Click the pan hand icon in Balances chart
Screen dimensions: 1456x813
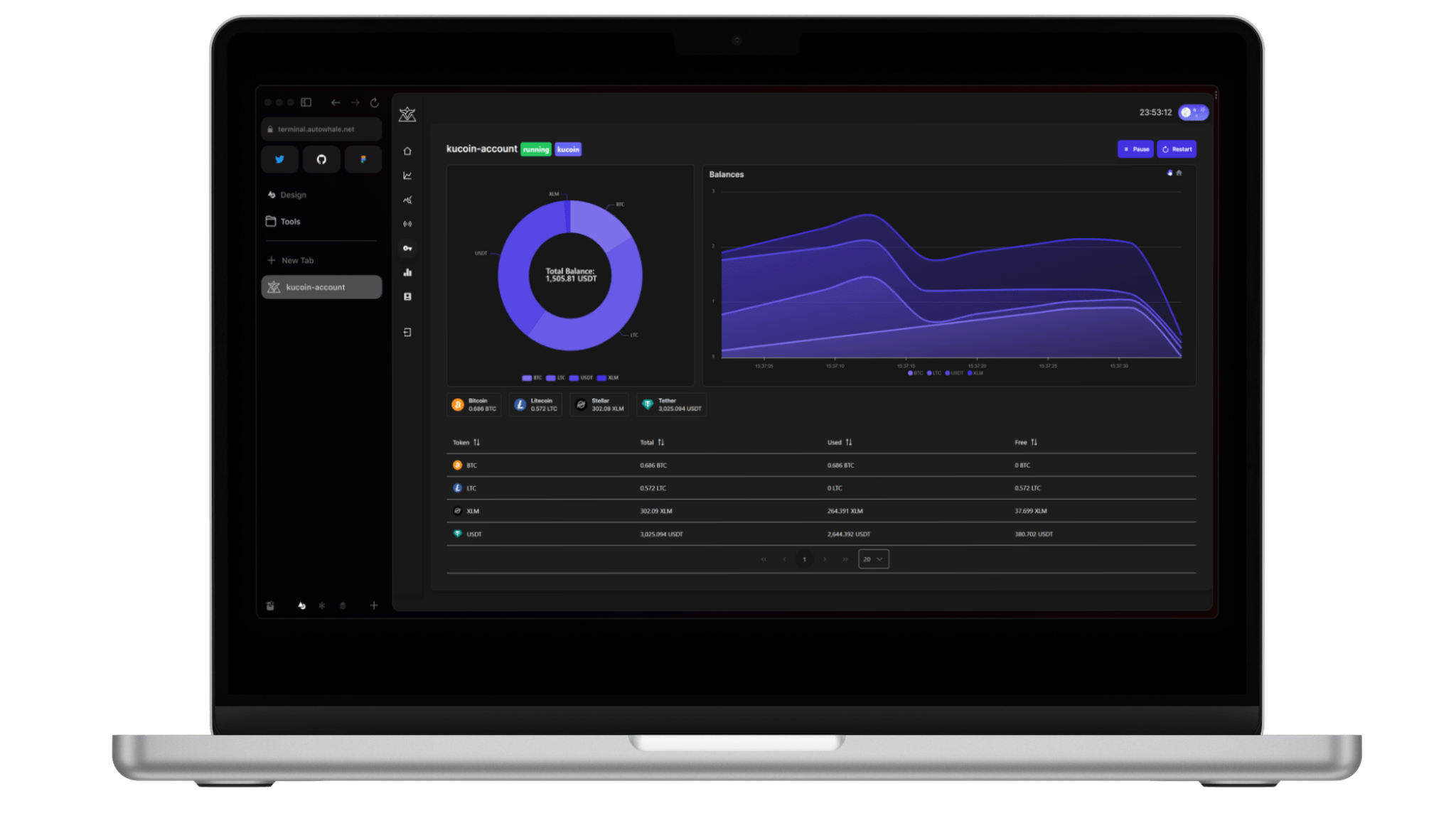point(1169,173)
